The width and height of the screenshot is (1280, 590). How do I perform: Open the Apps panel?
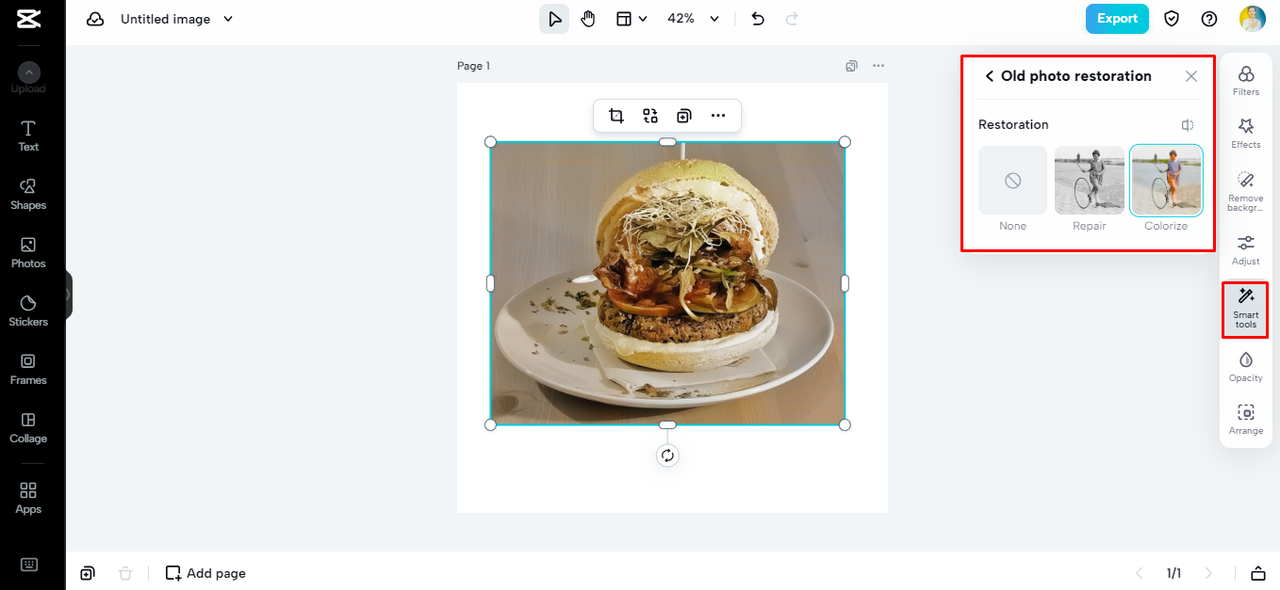pos(28,498)
